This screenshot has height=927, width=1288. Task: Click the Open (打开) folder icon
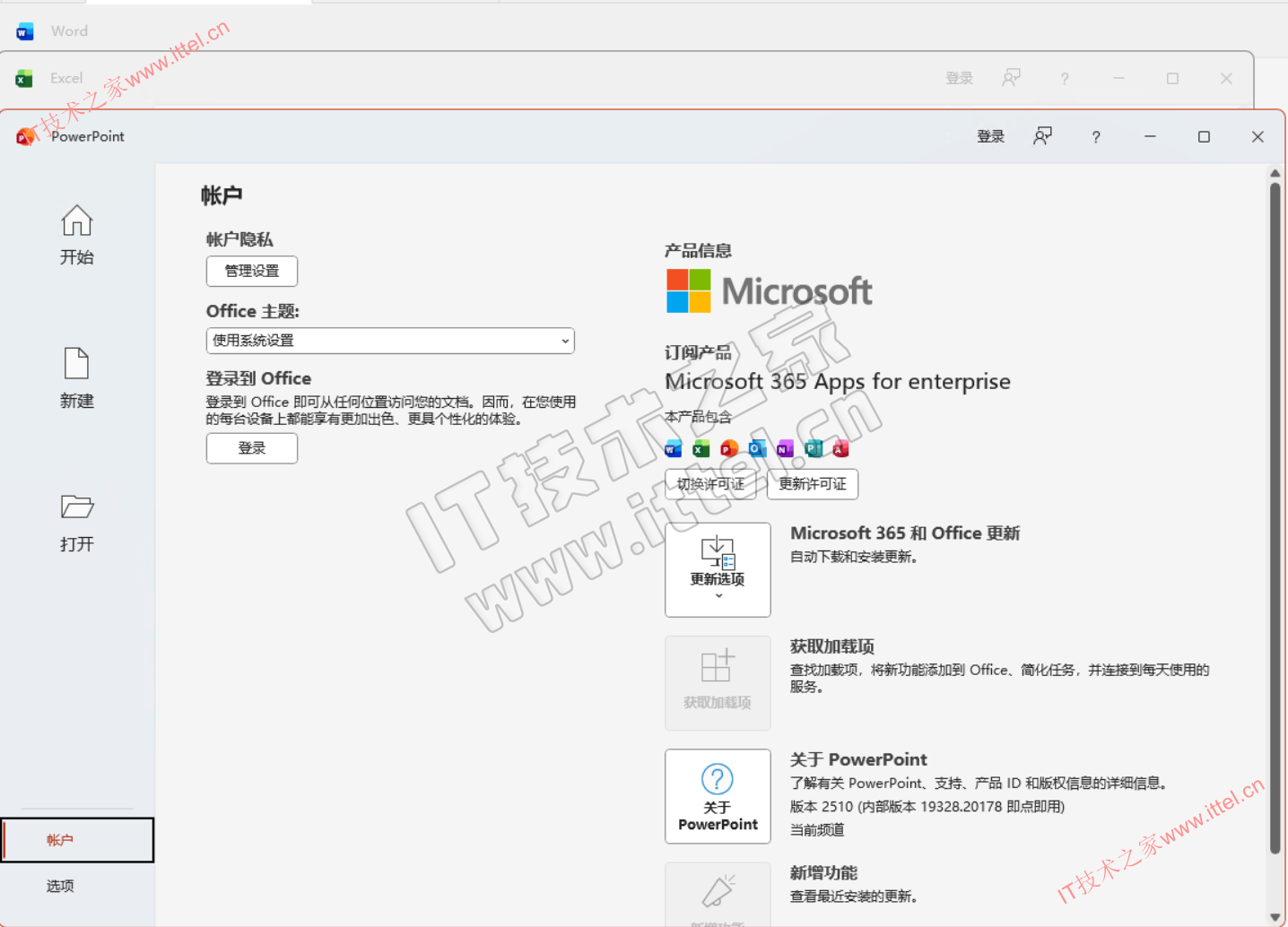(x=76, y=507)
